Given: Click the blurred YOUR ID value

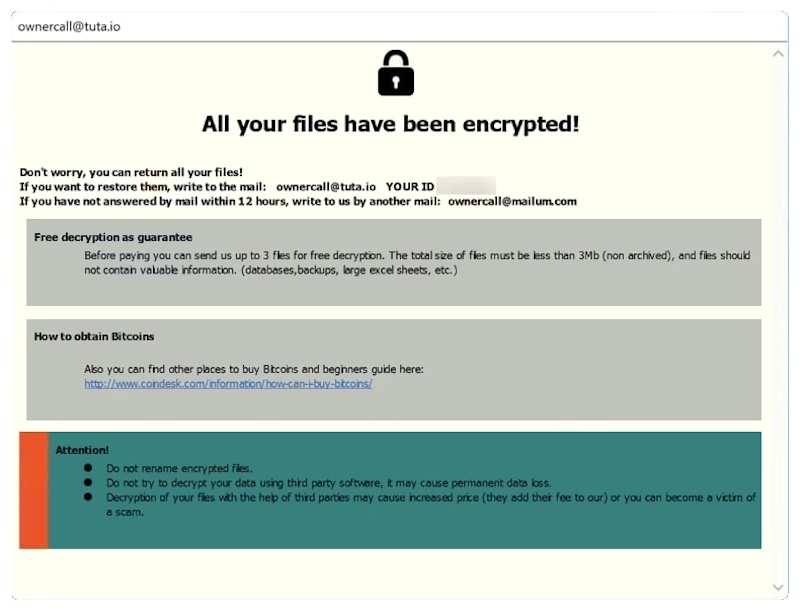Looking at the screenshot, I should [x=466, y=186].
